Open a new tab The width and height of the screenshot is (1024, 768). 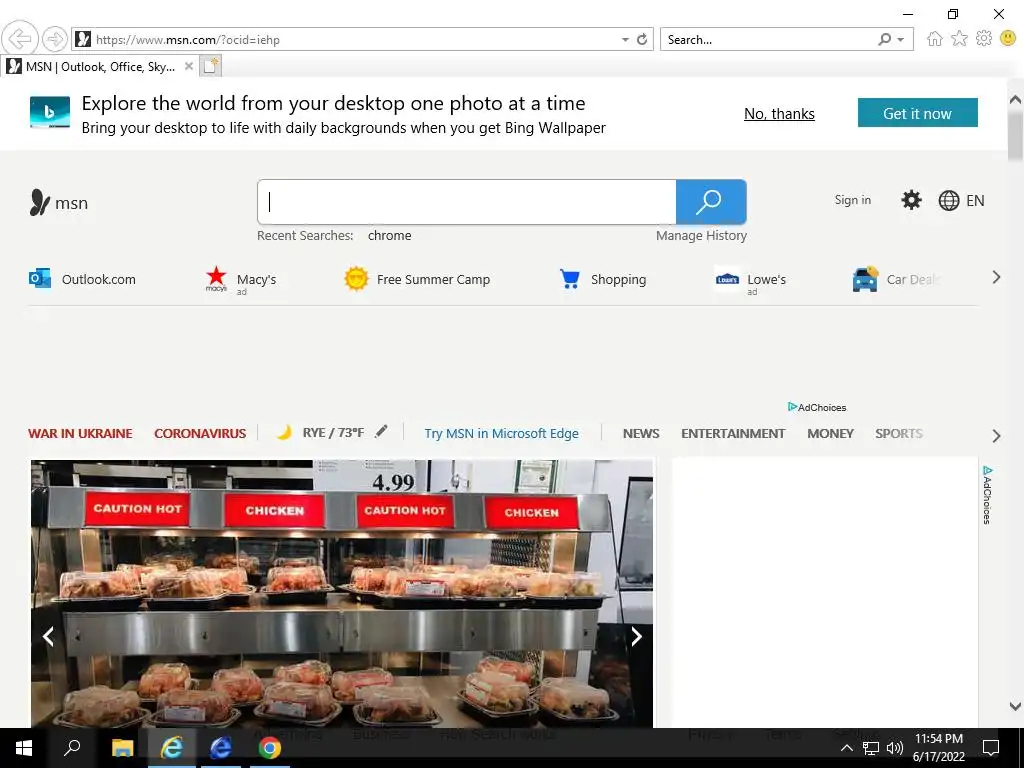click(210, 66)
